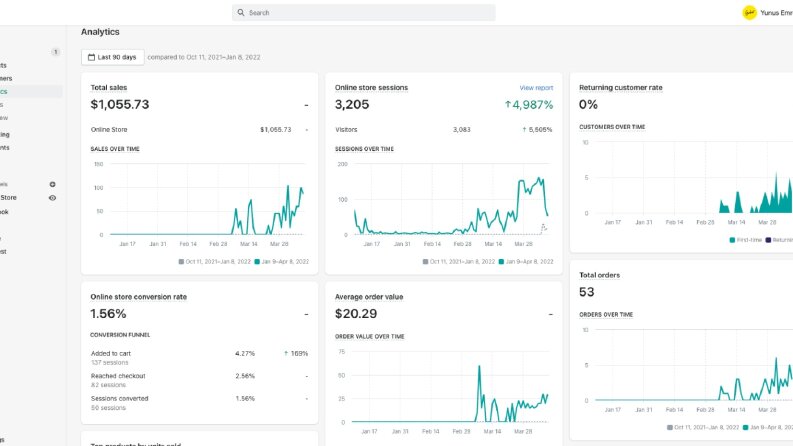Viewport: 793px width, 446px height.
Task: Click the 3,083 visitors count
Action: coord(461,129)
